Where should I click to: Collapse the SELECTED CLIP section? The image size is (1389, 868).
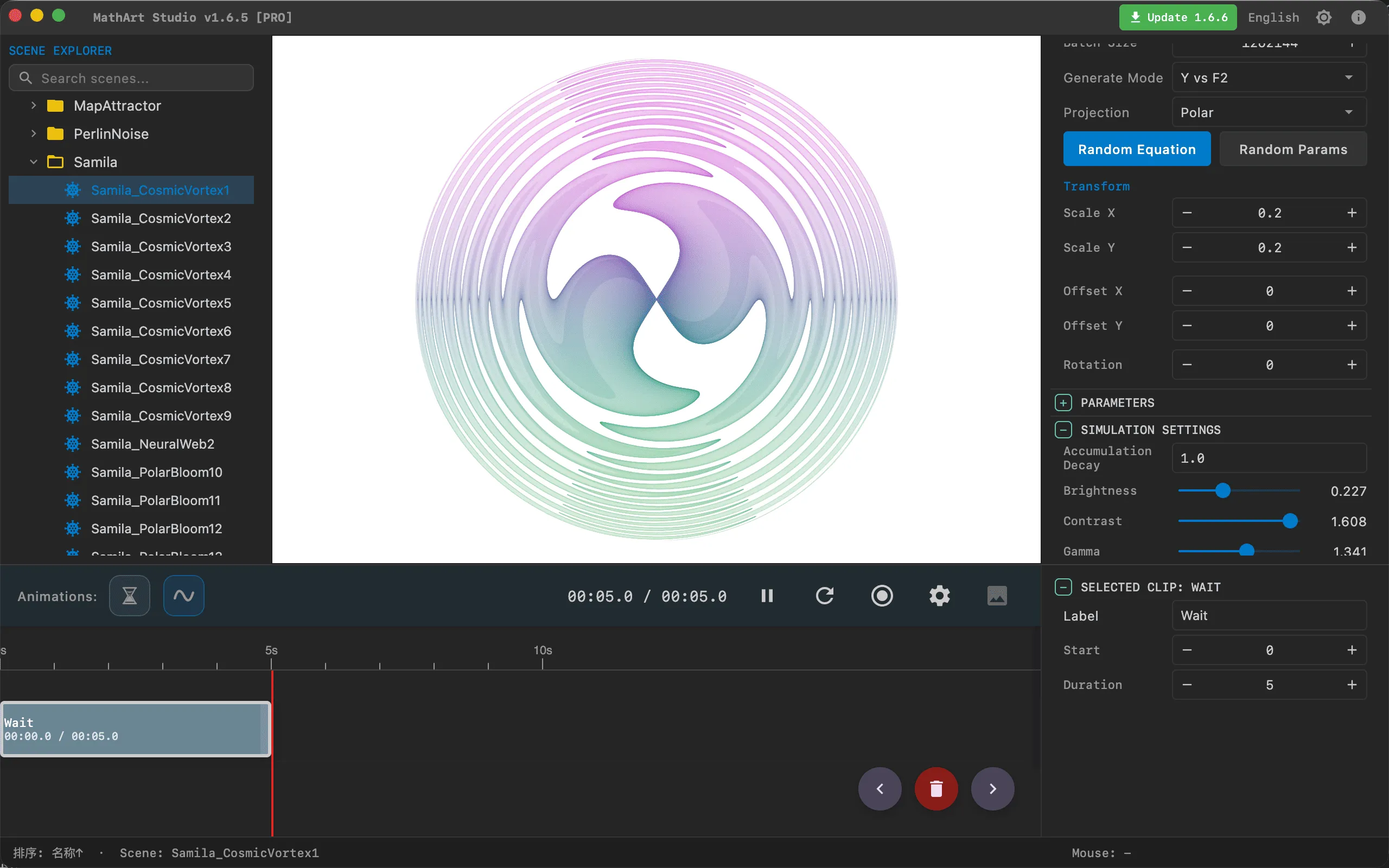coord(1063,586)
